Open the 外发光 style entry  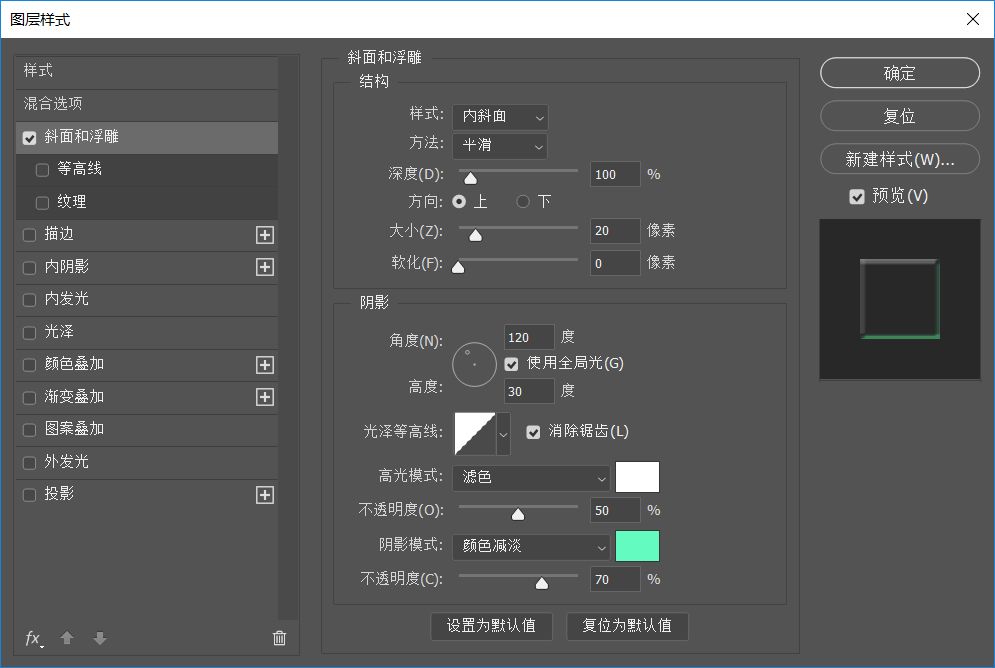(x=67, y=462)
